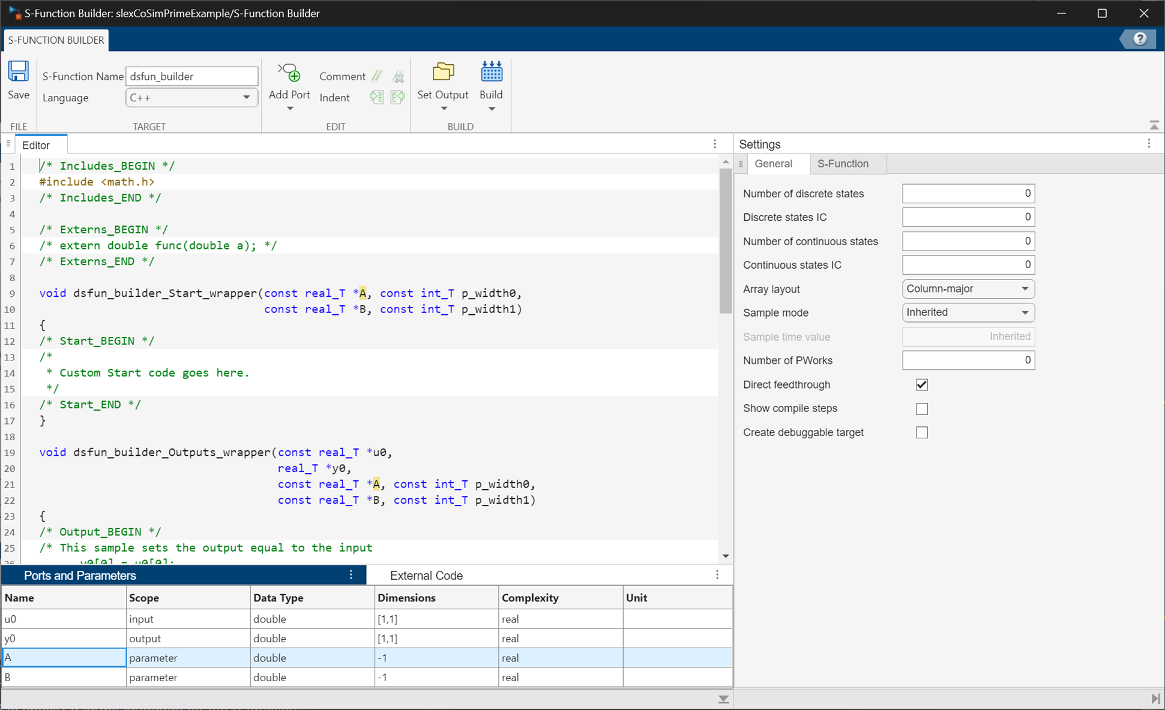Open the Editor panel options menu
Viewport: 1165px width, 710px height.
click(x=714, y=144)
